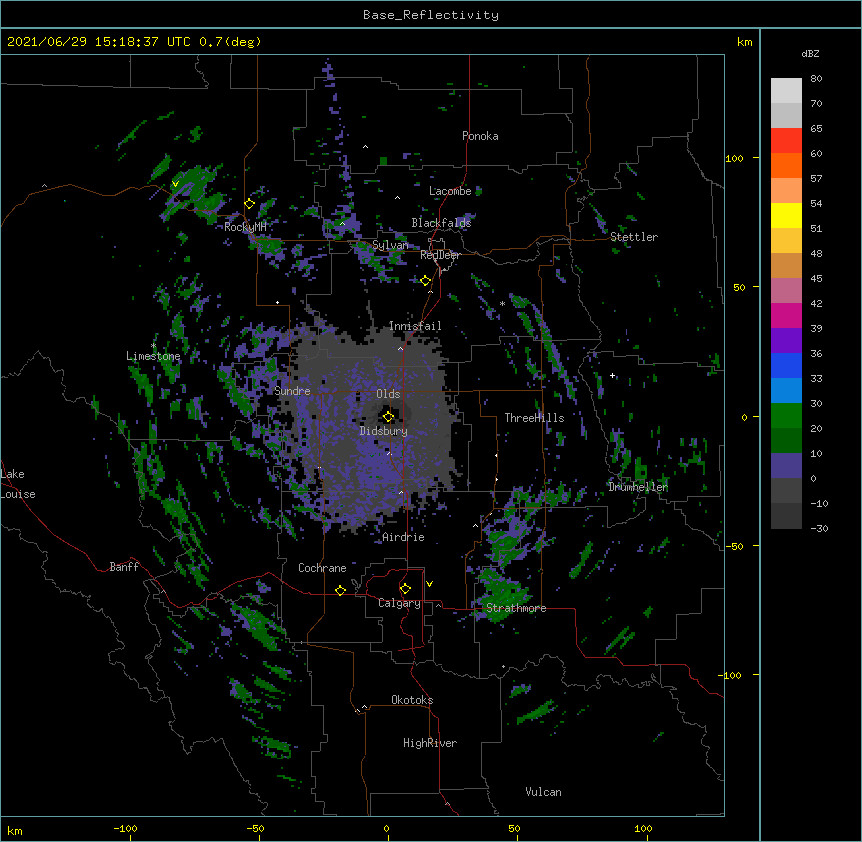Click the Strathmore label

click(x=516, y=608)
